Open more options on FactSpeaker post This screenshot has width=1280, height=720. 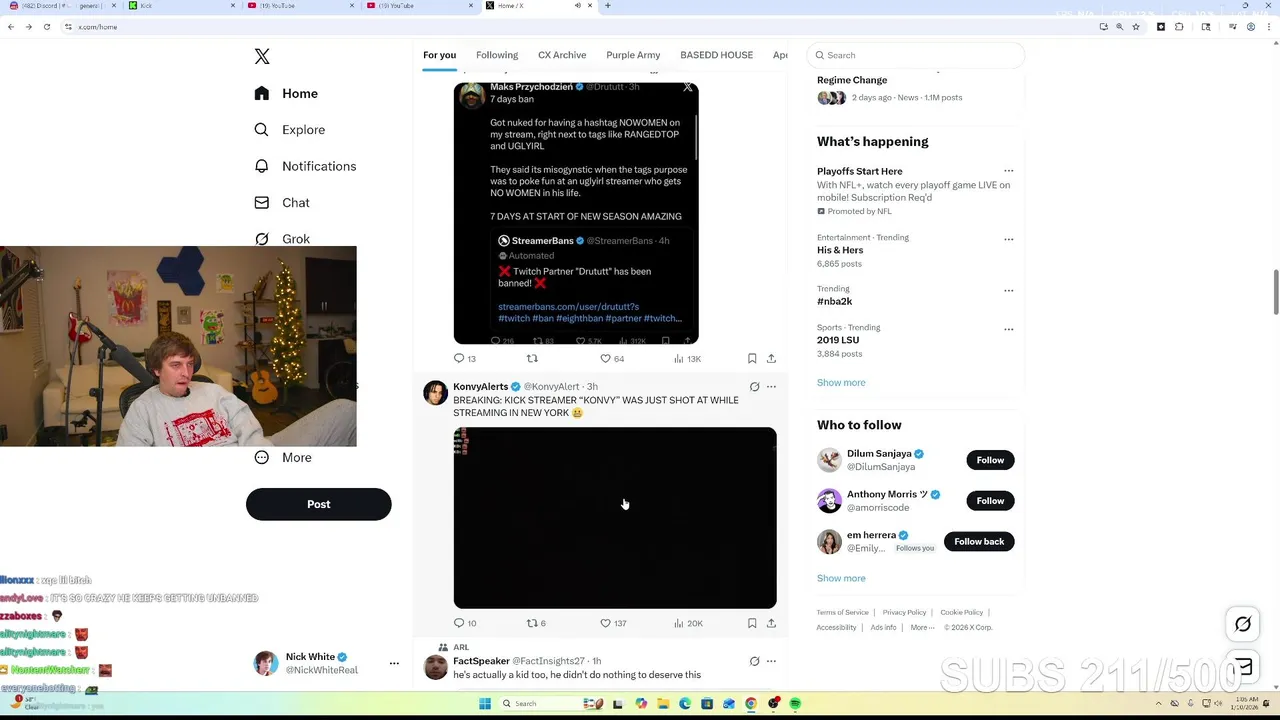coord(771,661)
